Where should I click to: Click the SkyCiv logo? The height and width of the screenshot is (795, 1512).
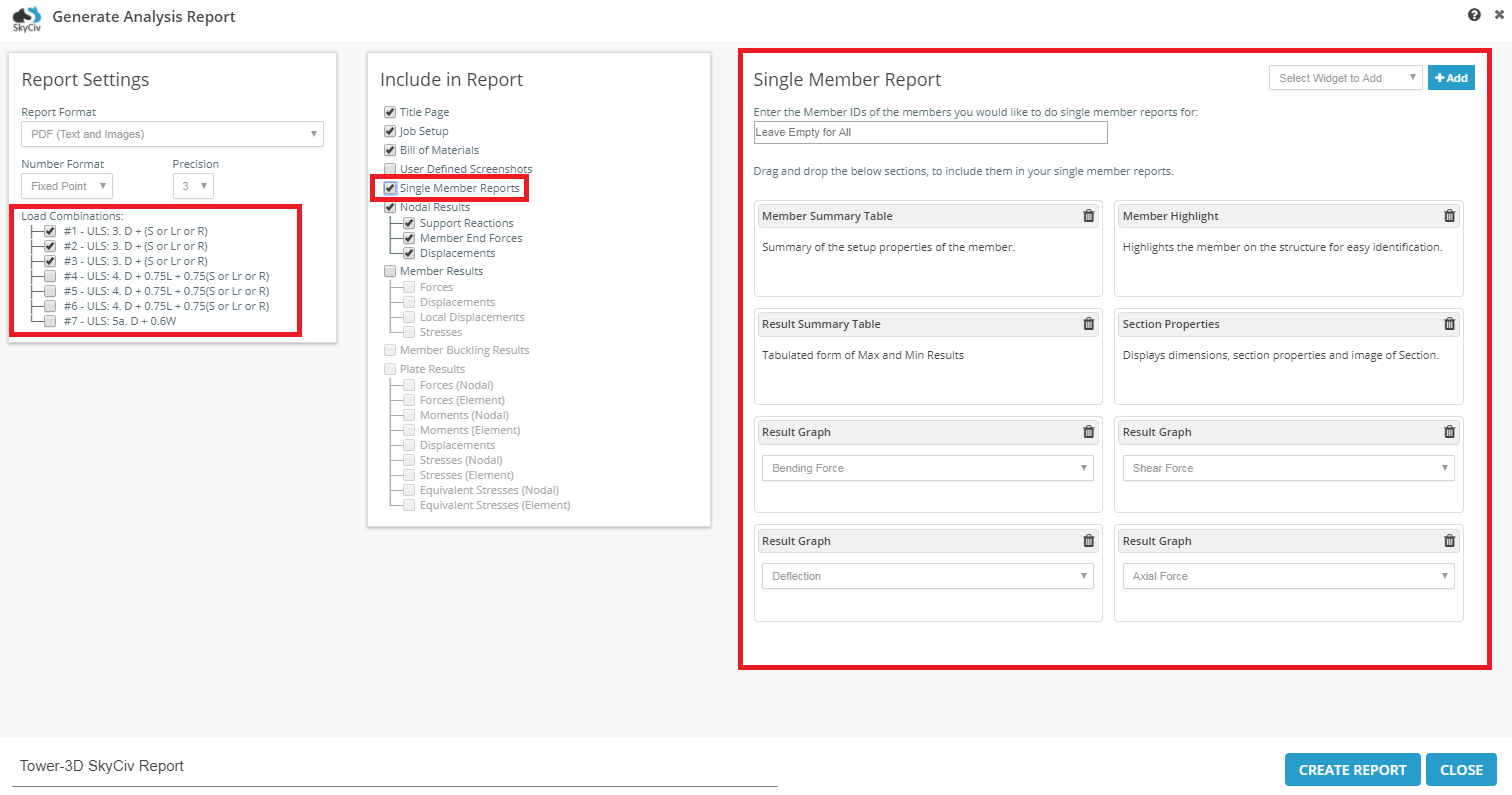tap(27, 19)
